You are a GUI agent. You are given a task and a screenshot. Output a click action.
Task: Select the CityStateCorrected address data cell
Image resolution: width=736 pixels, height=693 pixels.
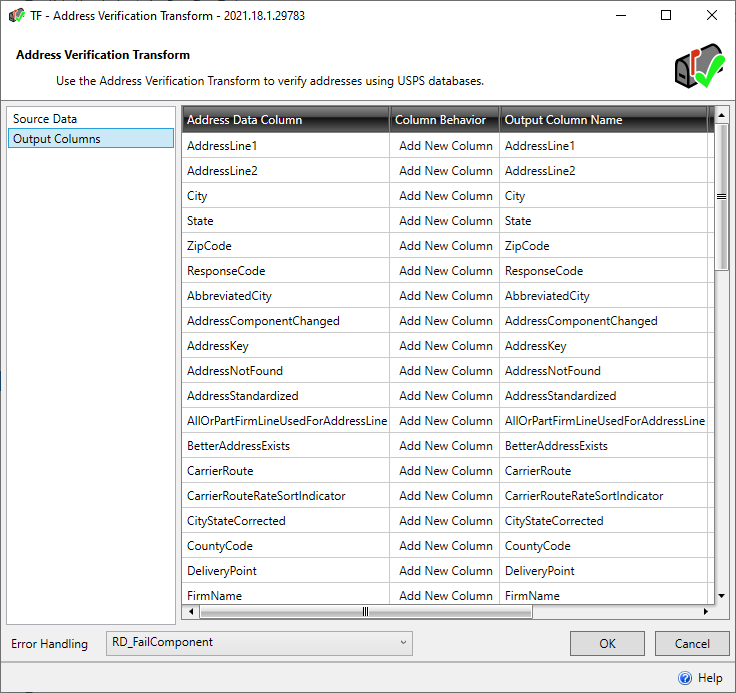pyautogui.click(x=285, y=521)
